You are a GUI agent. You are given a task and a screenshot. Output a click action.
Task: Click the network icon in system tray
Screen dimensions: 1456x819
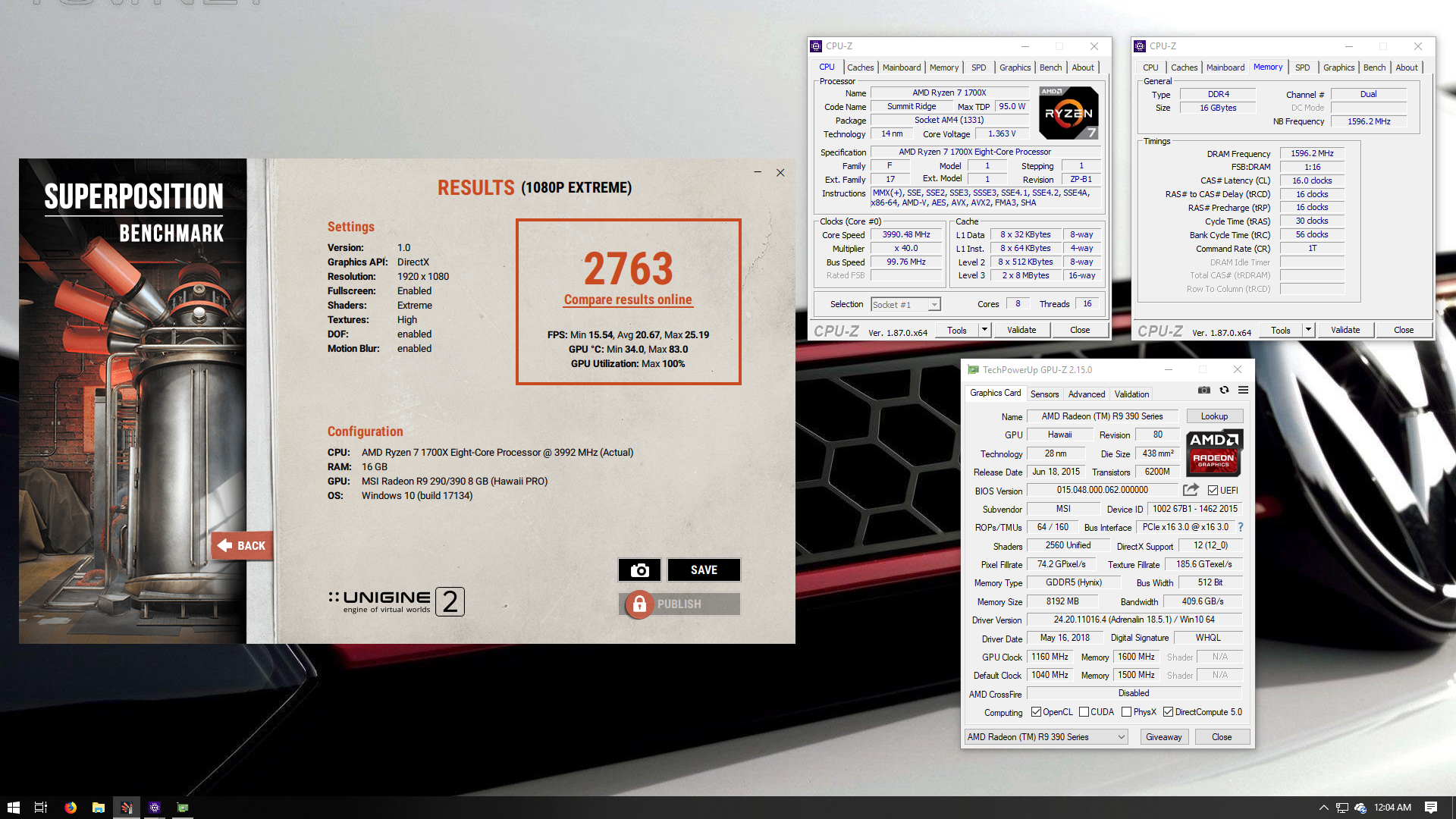click(1341, 808)
